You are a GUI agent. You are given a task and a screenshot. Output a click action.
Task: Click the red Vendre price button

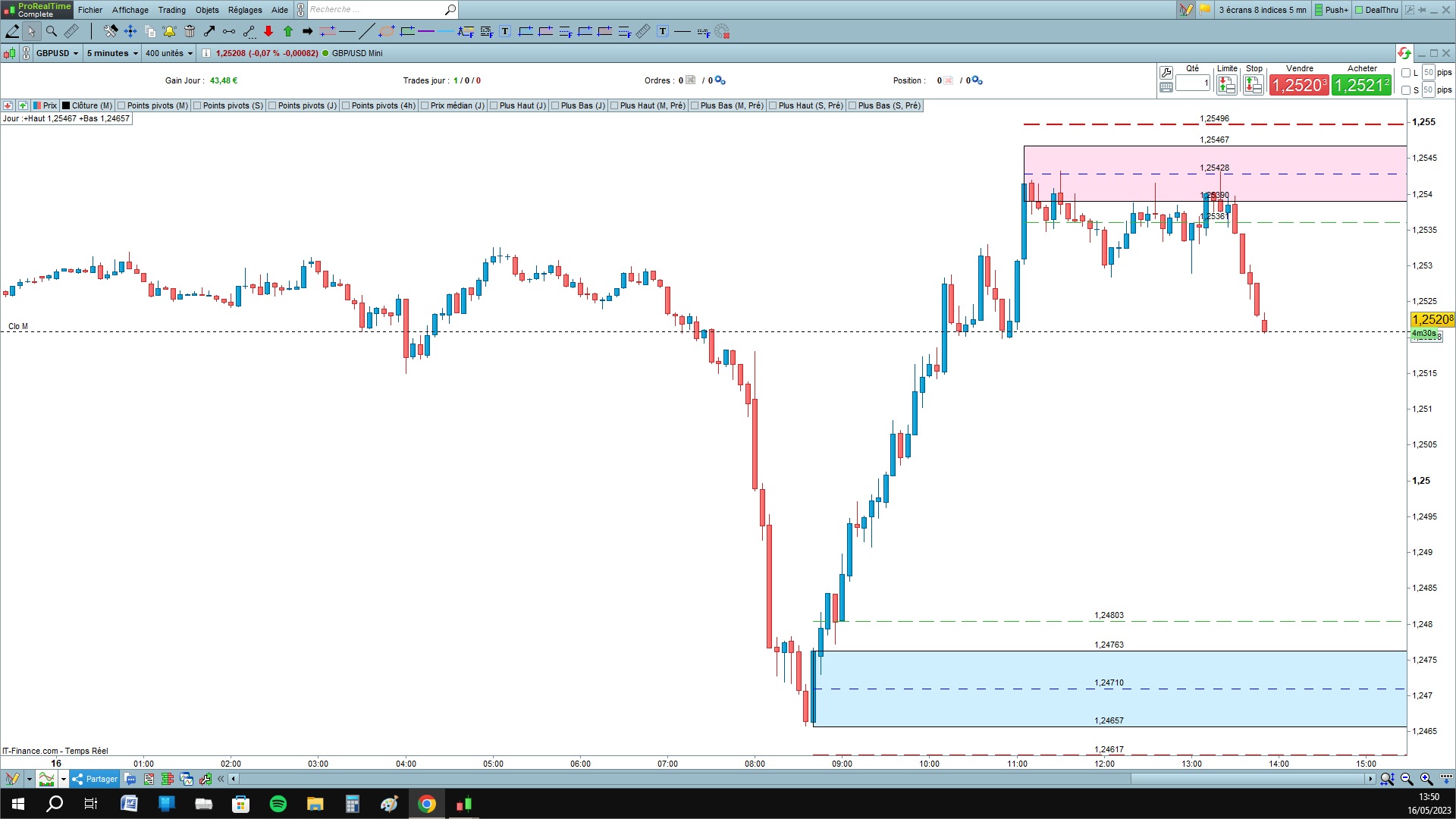coord(1299,85)
